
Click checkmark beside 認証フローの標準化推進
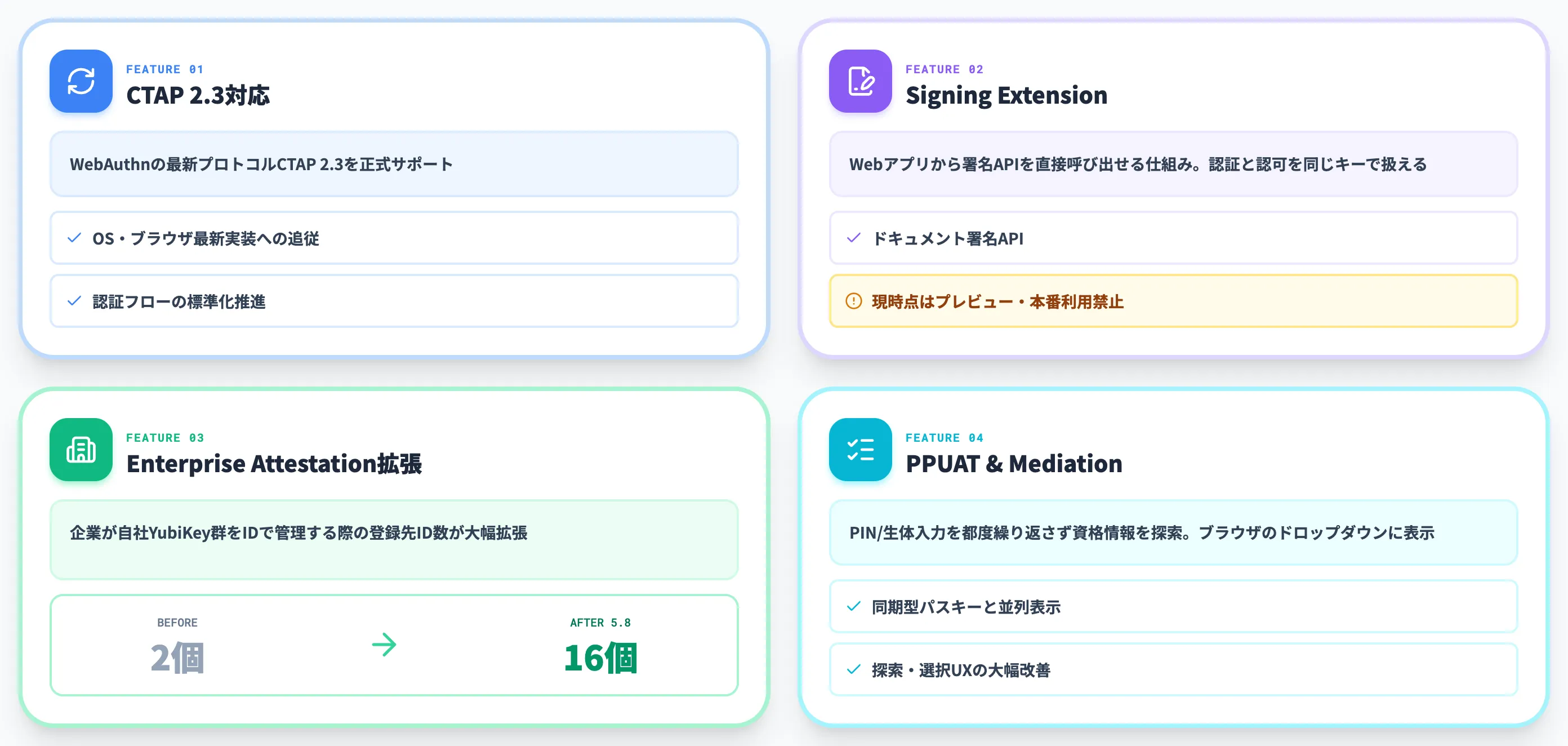pos(74,301)
